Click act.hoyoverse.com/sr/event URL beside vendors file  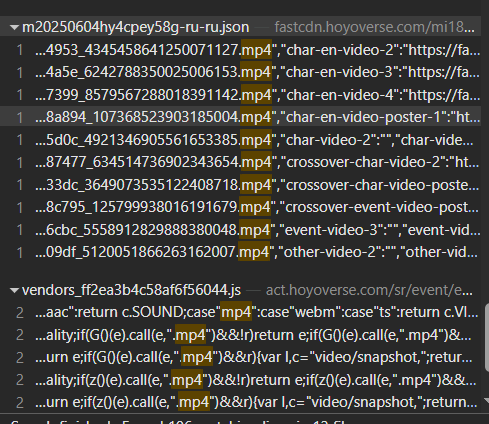[369, 290]
